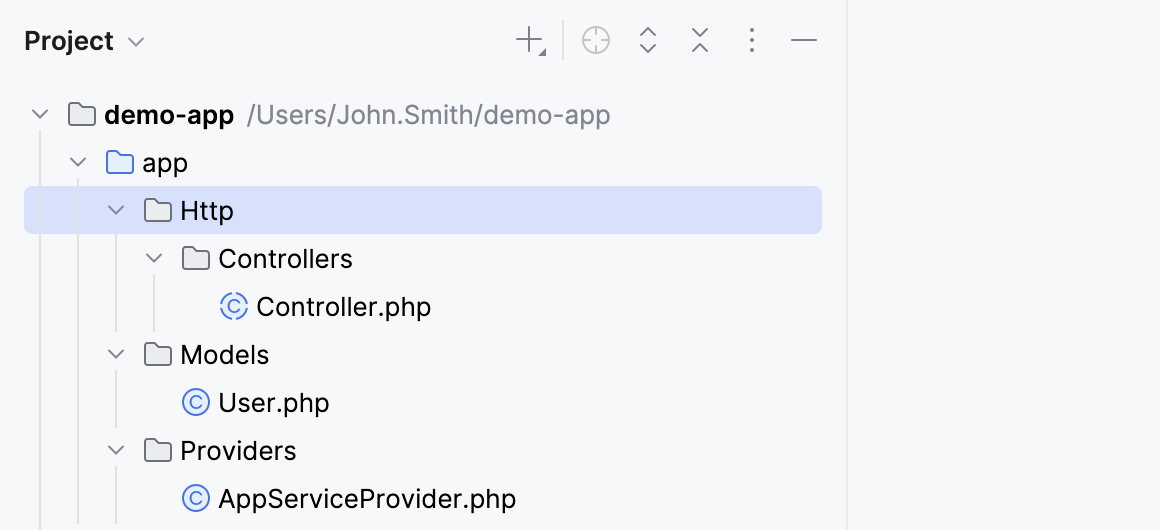
Task: Click the Http folder icon
Action: coord(157,211)
